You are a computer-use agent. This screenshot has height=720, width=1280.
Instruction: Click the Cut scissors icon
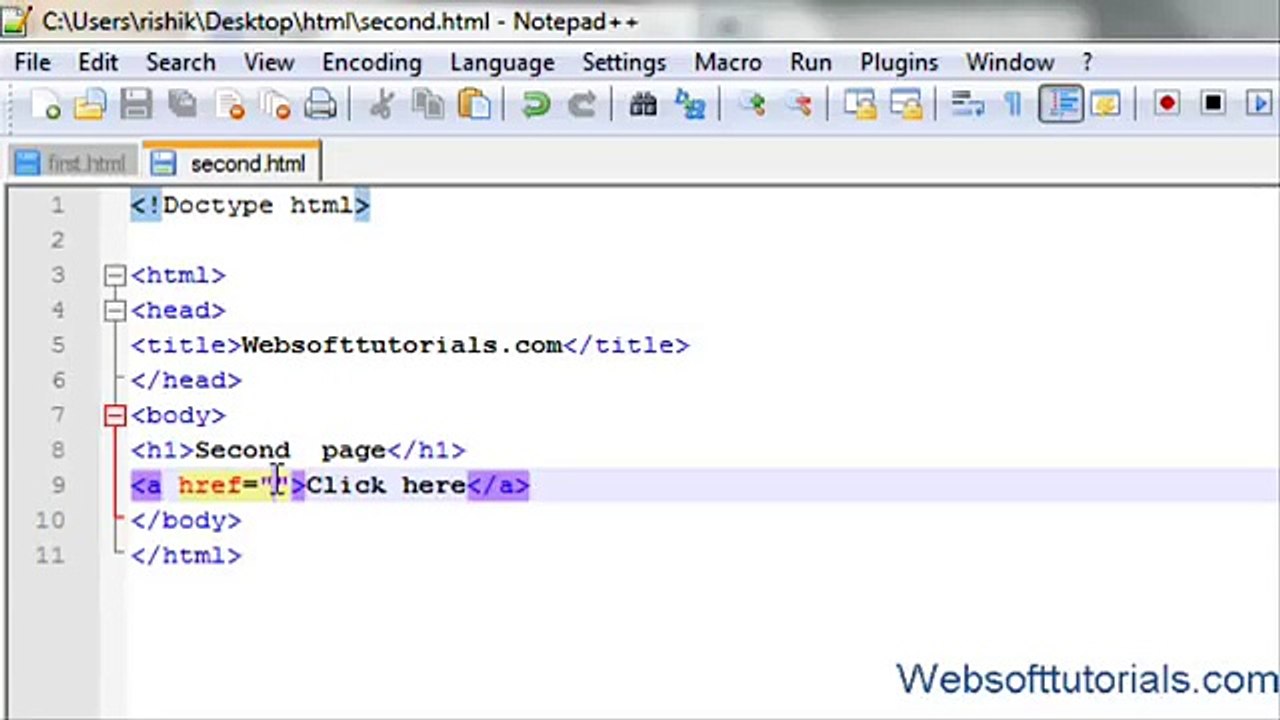click(x=381, y=104)
